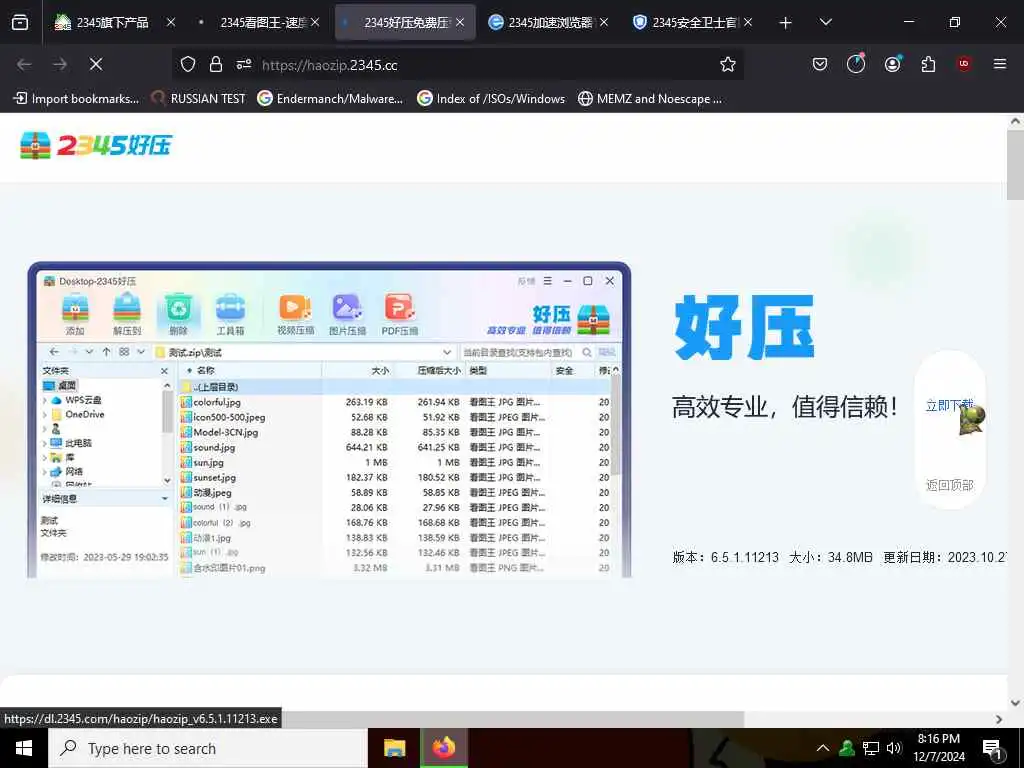
Task: Open RUSSIAN TEST bookmark
Action: pyautogui.click(x=199, y=99)
